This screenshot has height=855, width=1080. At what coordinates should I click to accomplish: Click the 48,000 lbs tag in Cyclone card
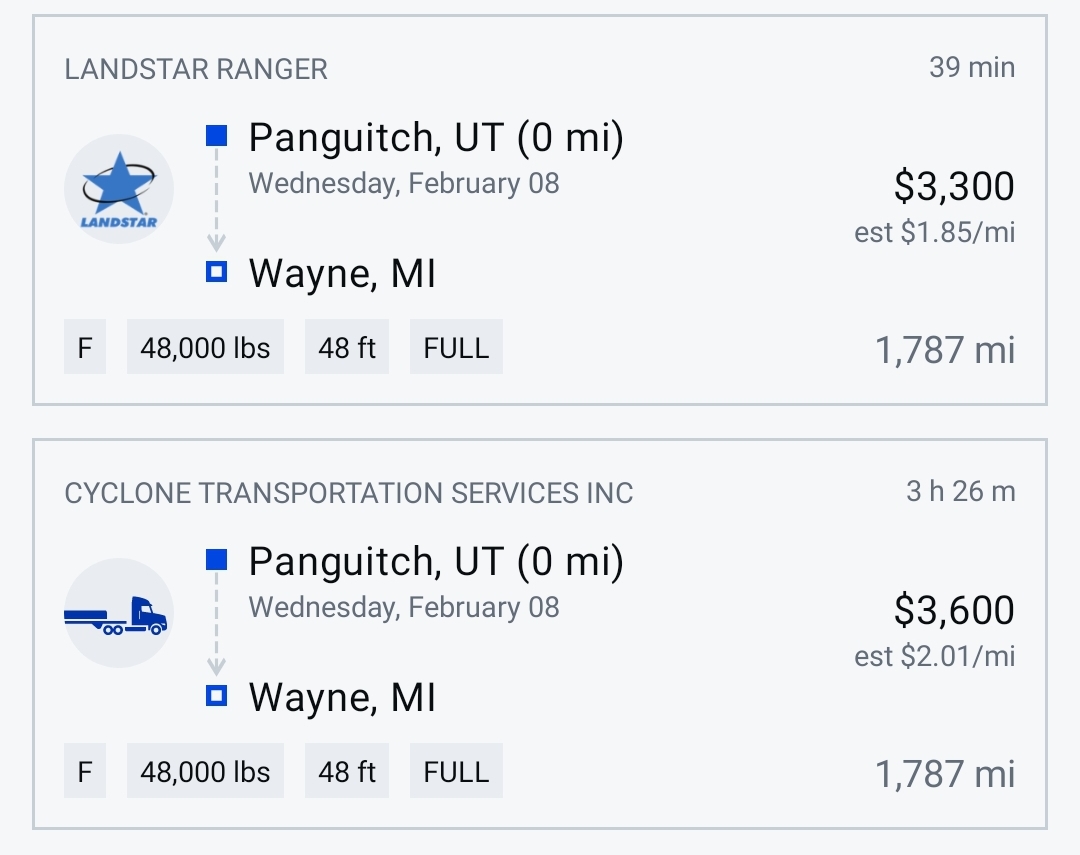[205, 770]
